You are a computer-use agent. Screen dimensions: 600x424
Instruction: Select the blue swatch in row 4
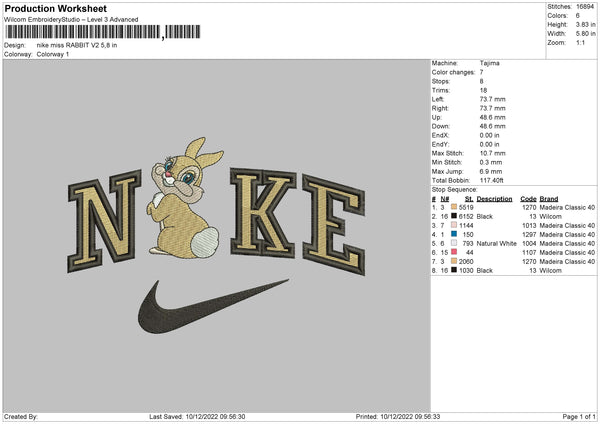pos(454,234)
